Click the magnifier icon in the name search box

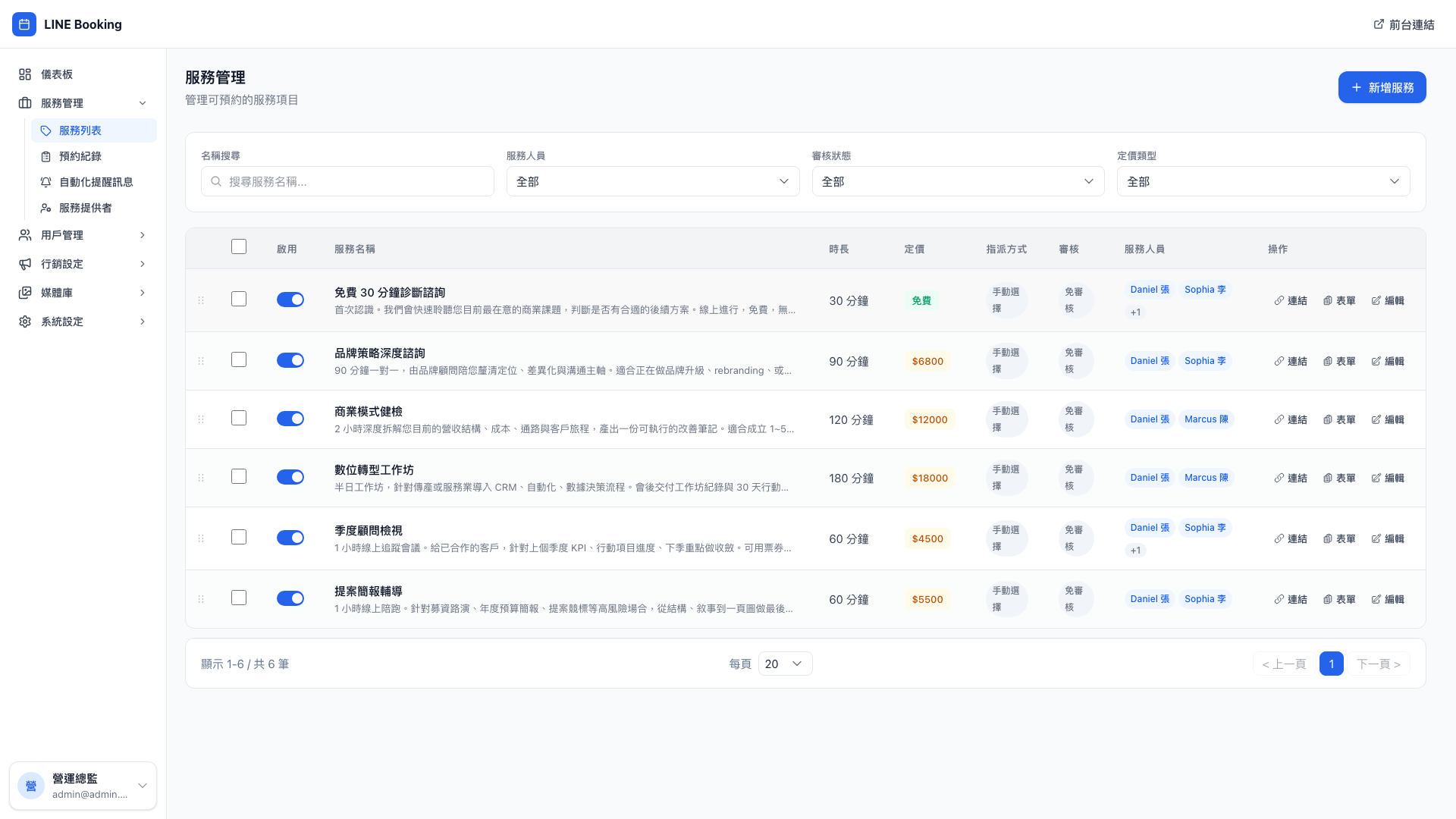[x=216, y=181]
